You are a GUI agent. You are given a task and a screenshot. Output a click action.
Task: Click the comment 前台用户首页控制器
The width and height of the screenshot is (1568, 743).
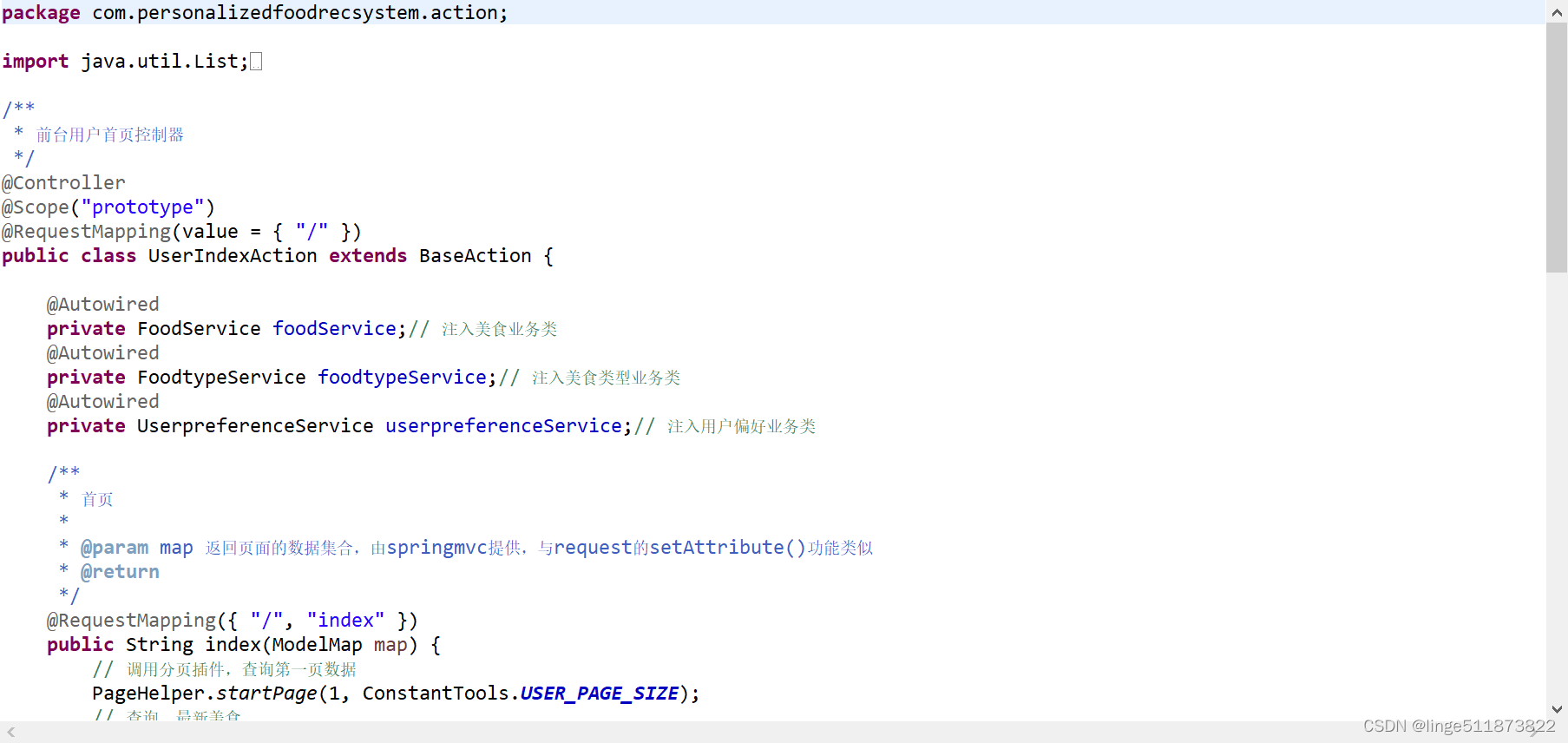pyautogui.click(x=110, y=135)
